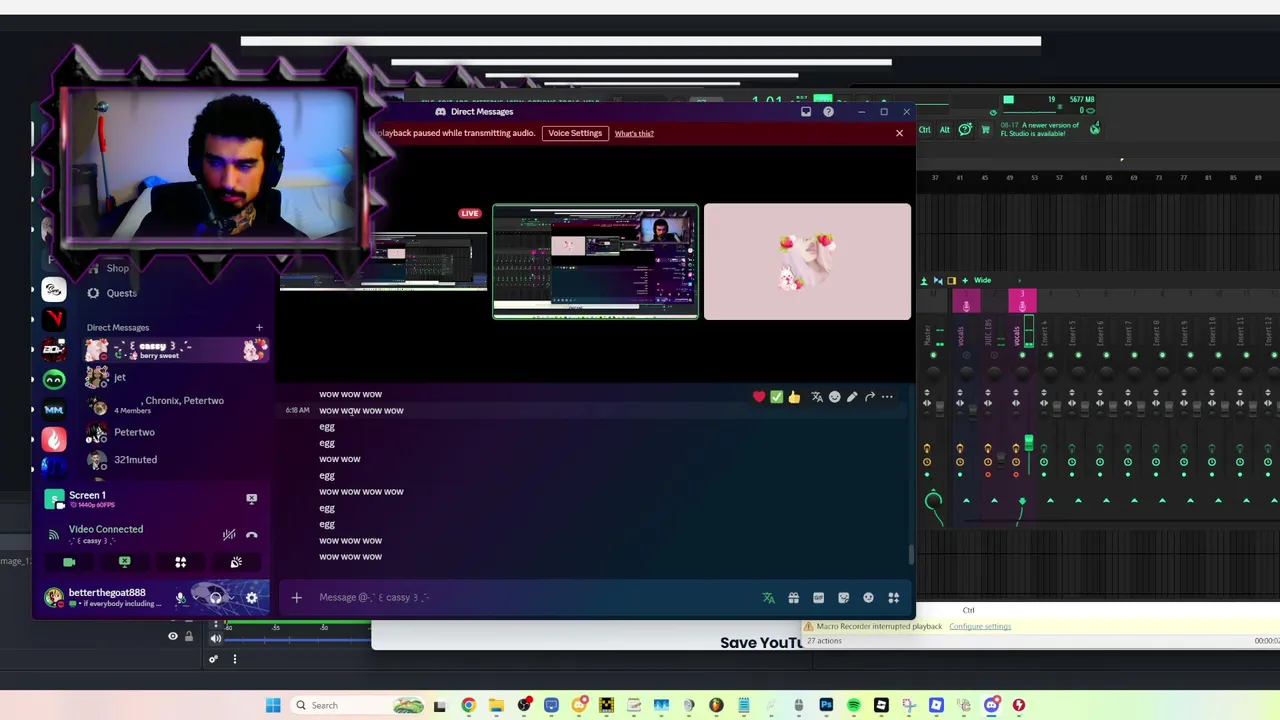Open the flame server icon
The image size is (1280, 720).
click(x=54, y=438)
